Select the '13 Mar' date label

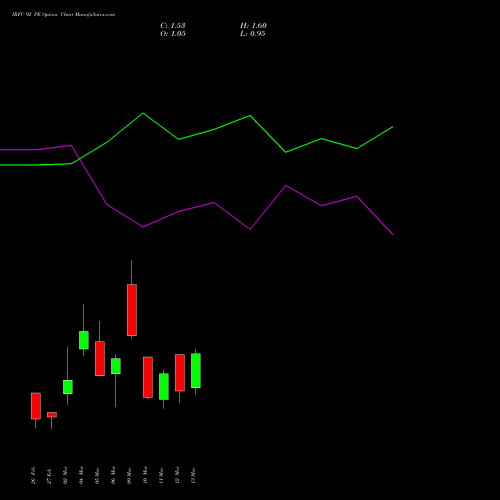pyautogui.click(x=193, y=475)
